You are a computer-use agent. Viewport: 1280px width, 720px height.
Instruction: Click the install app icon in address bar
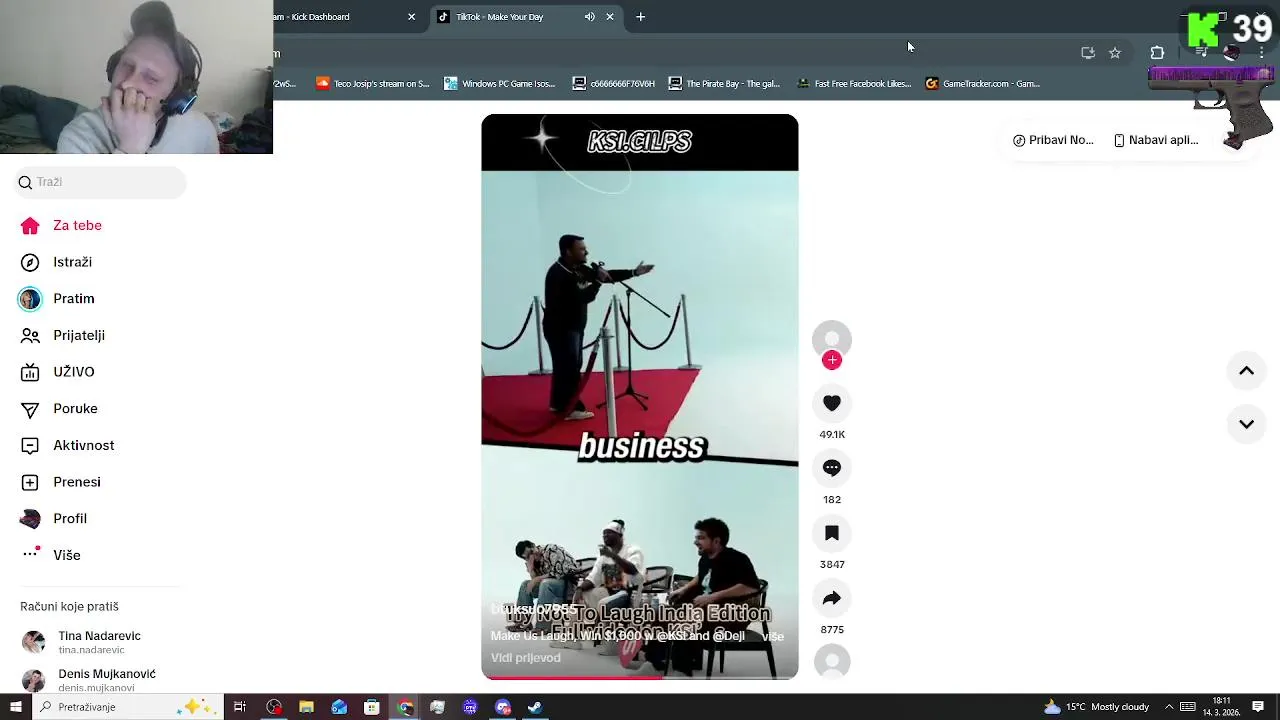click(x=1088, y=53)
